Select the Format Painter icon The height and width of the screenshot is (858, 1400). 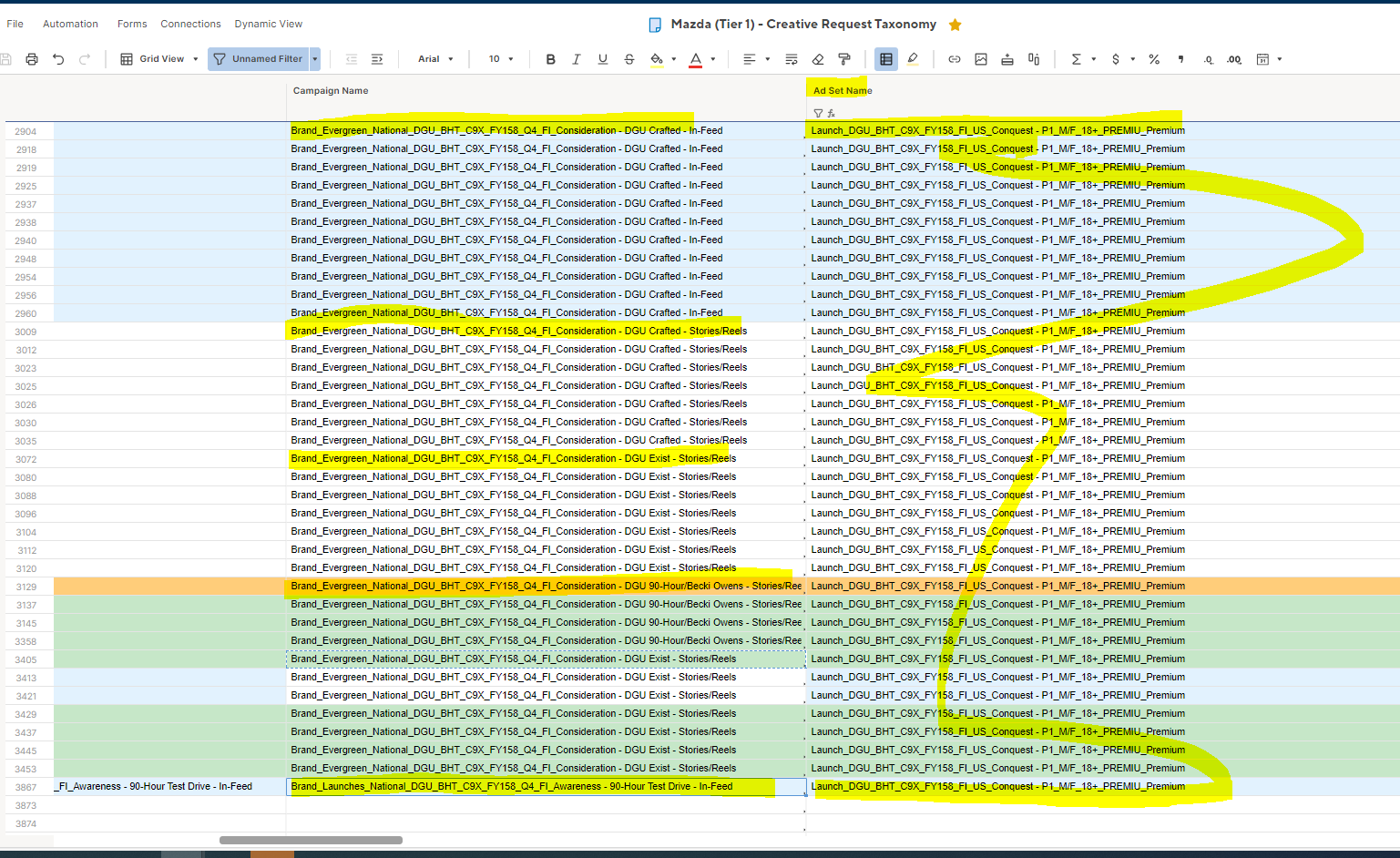pos(844,59)
